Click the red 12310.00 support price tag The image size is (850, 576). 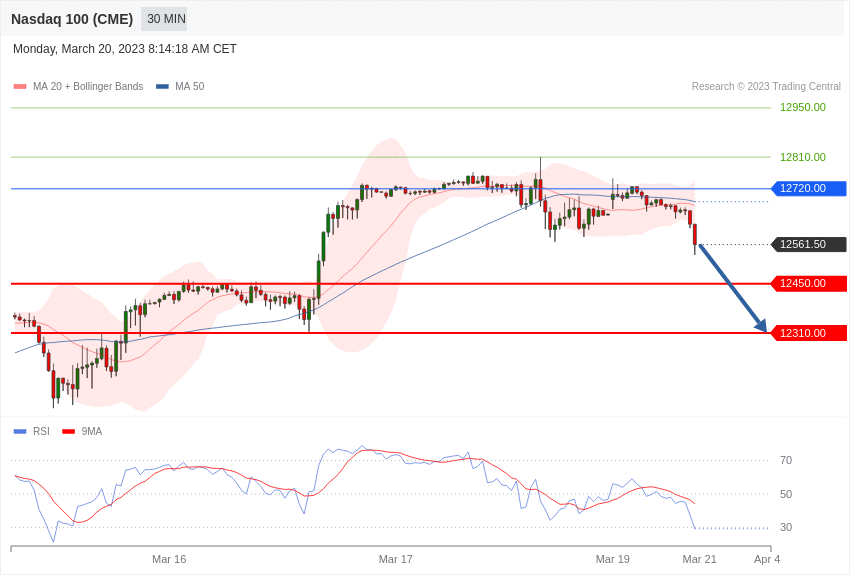(x=808, y=333)
